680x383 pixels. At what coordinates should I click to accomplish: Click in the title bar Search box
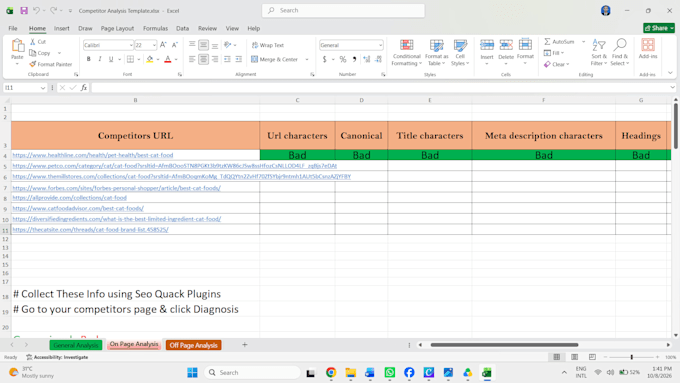pyautogui.click(x=343, y=10)
